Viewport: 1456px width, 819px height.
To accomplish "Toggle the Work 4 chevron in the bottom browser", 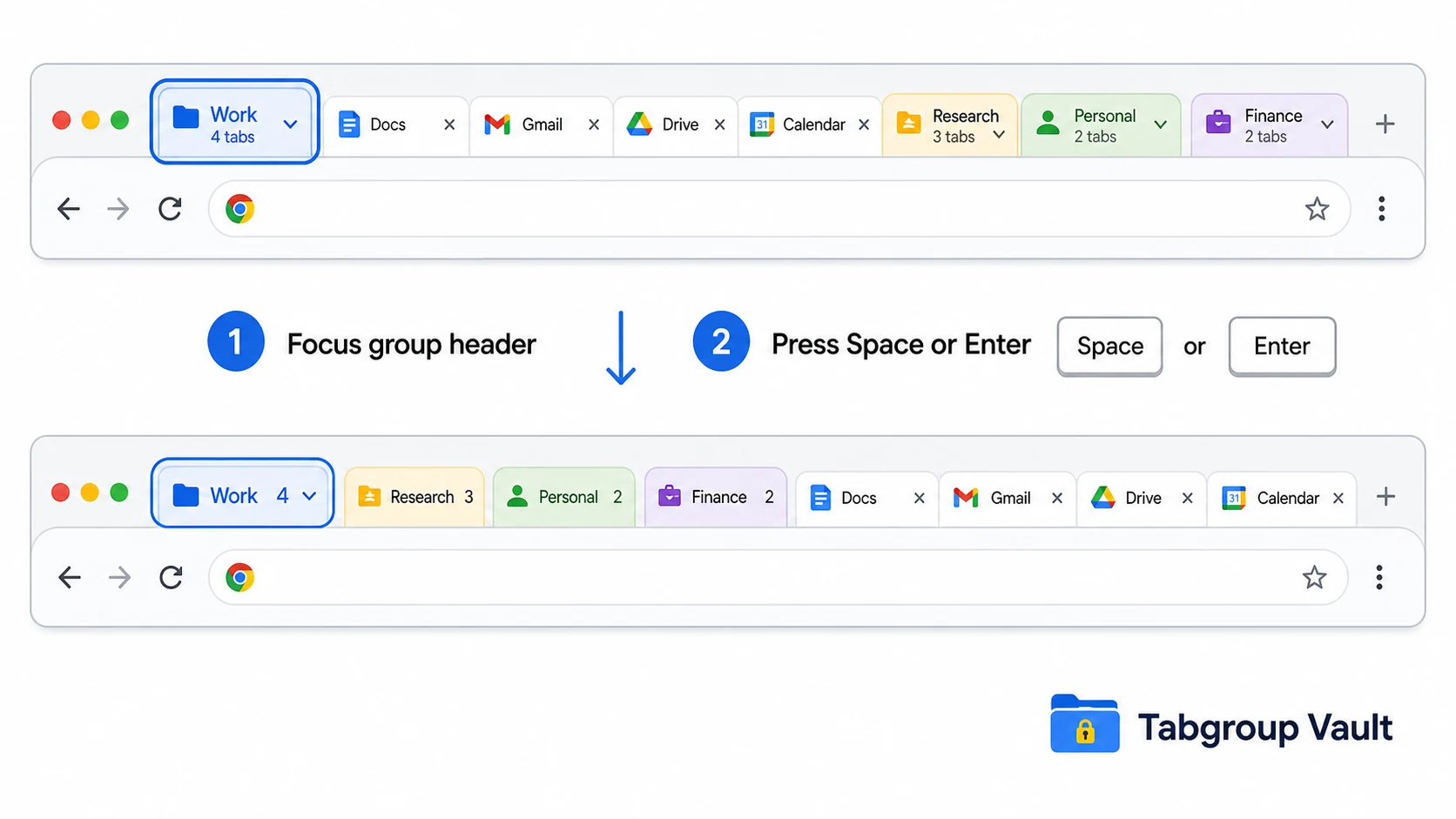I will [309, 496].
